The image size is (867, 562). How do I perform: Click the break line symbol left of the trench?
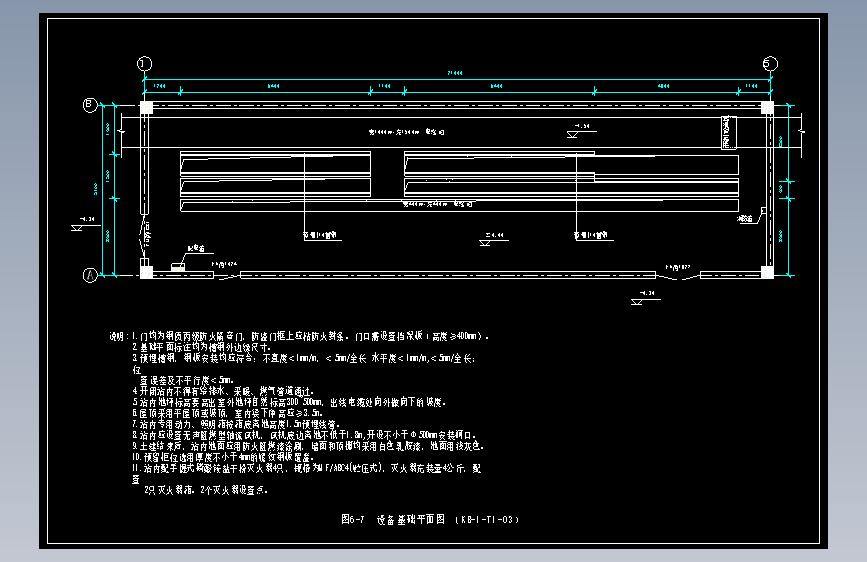(122, 132)
